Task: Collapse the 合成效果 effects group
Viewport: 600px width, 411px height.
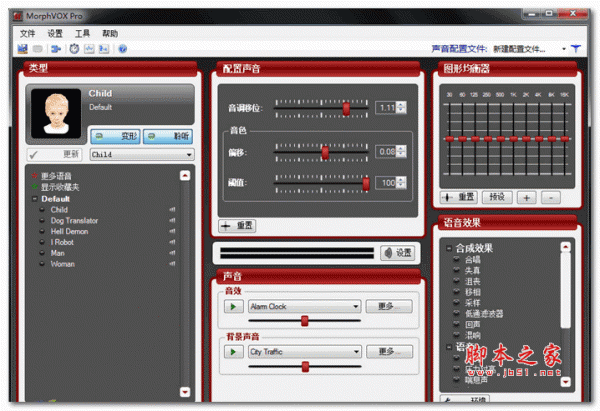Action: pyautogui.click(x=449, y=248)
